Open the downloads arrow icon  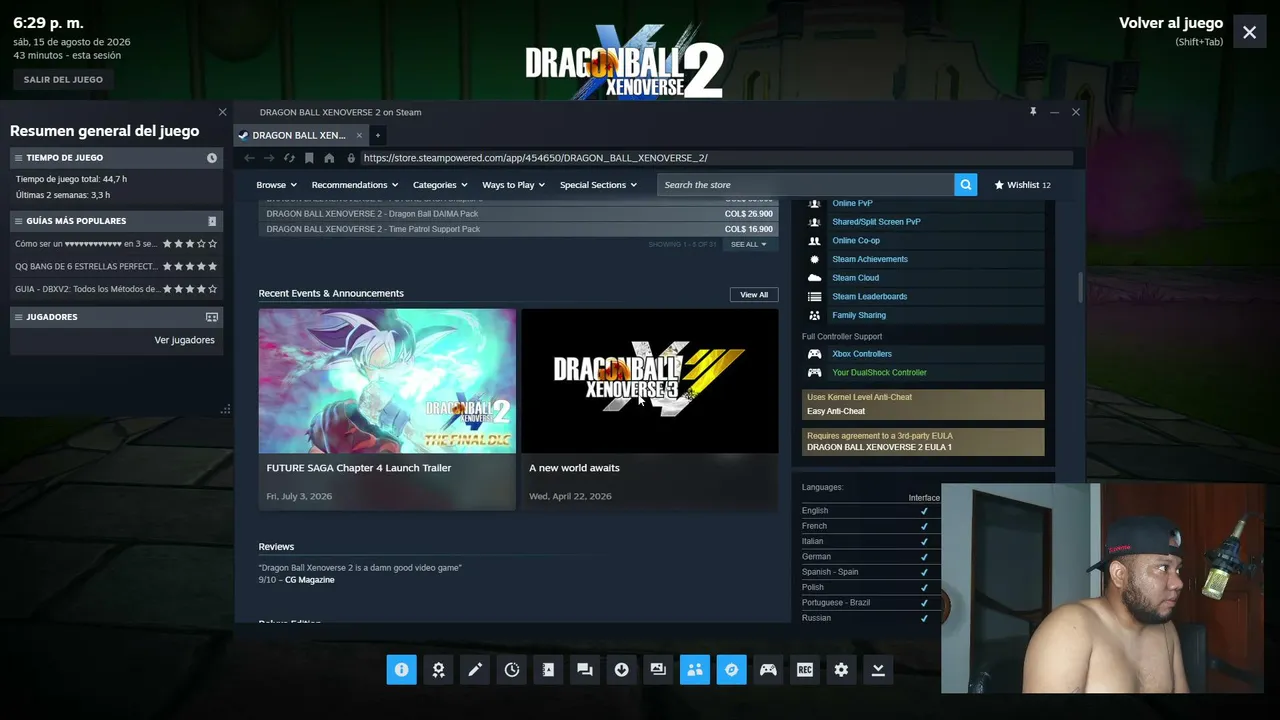(x=621, y=670)
